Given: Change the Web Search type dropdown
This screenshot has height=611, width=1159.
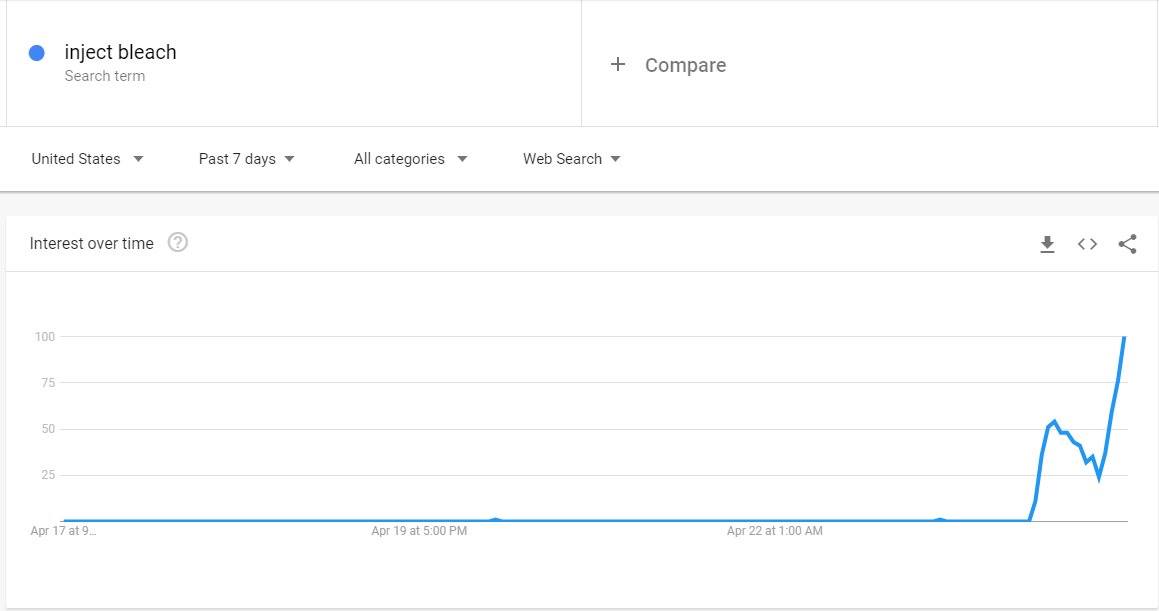Looking at the screenshot, I should (571, 159).
